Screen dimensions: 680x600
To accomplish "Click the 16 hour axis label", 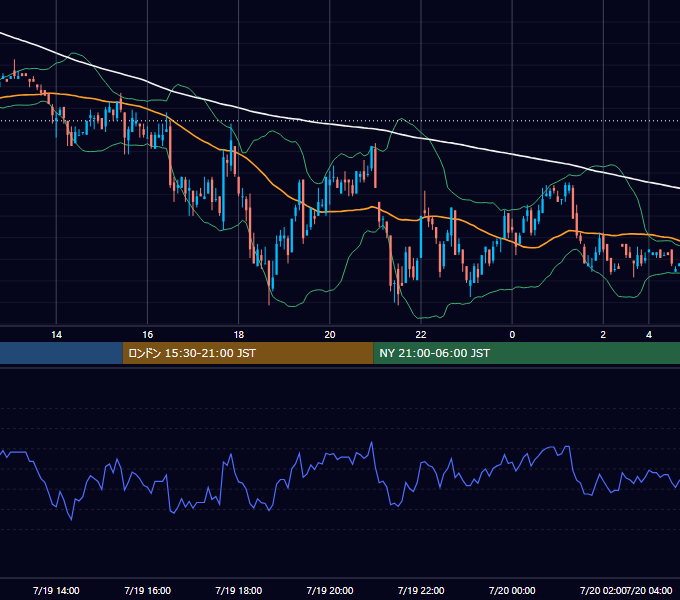I will coord(147,335).
